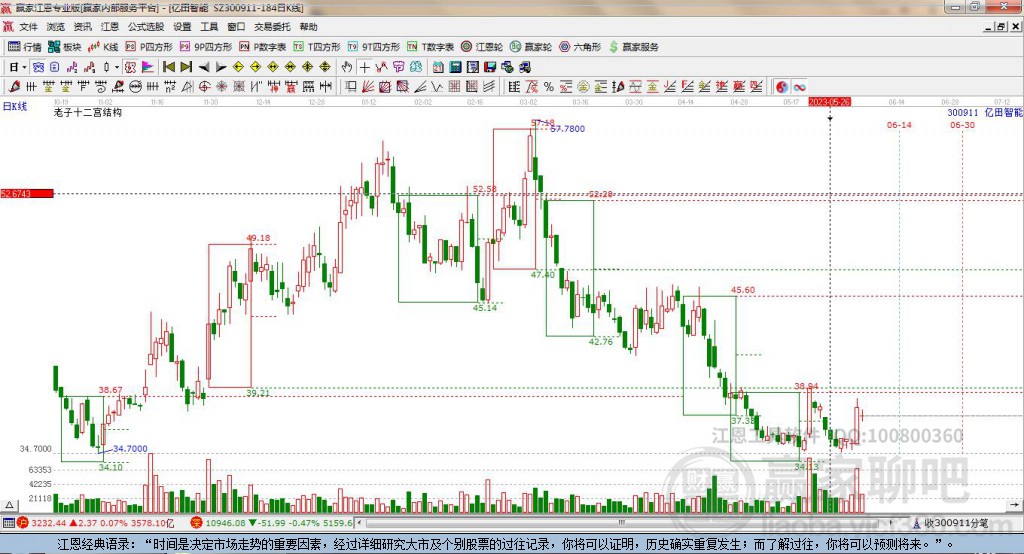Click the up-triangle button at chart bottom-left
Screen dimensions: 1024x554
click(x=9, y=505)
